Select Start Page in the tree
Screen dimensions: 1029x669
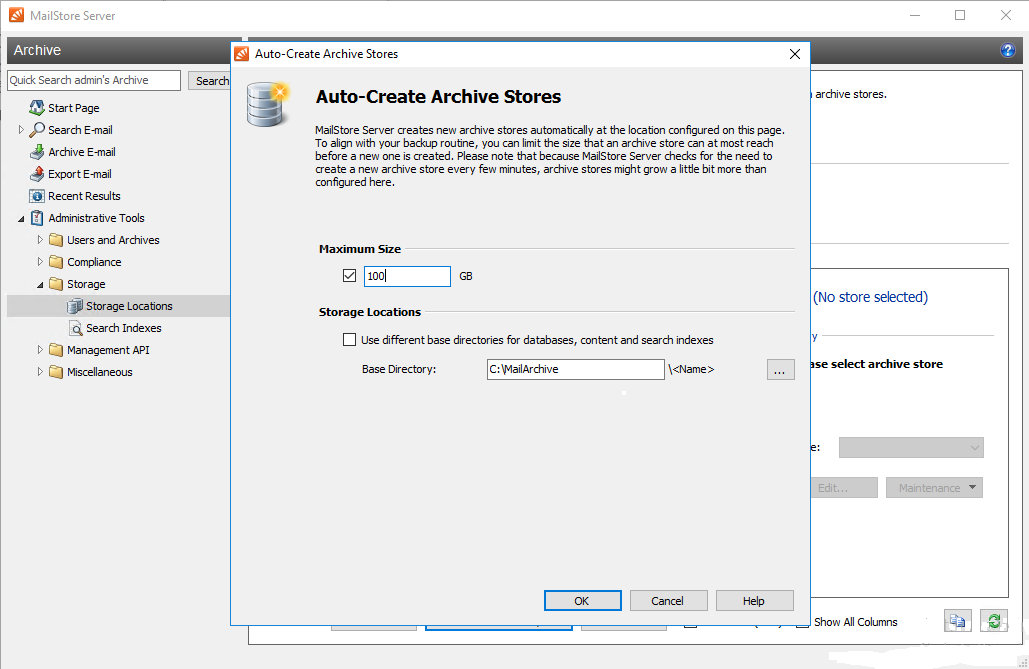point(74,108)
